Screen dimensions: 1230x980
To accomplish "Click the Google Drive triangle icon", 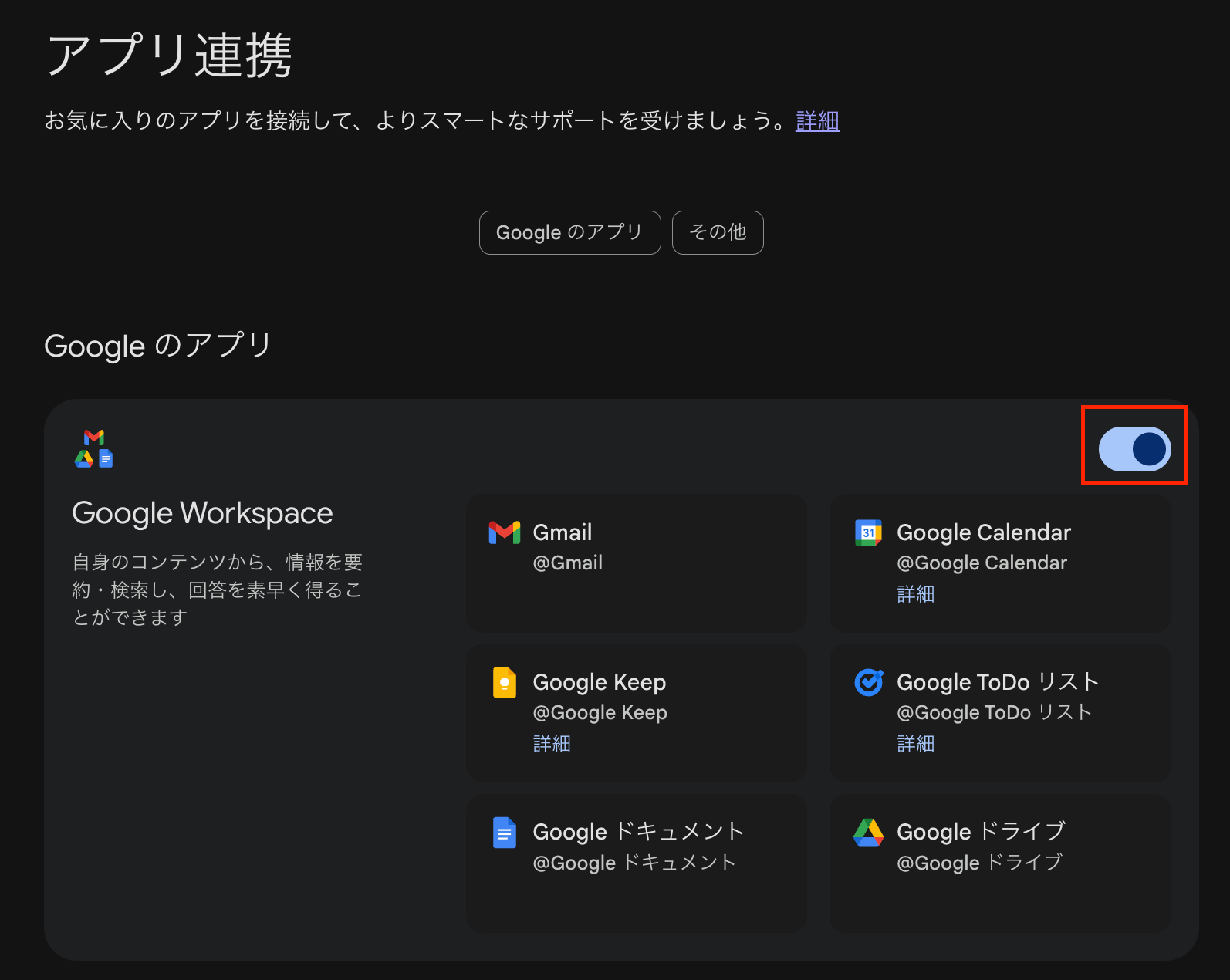I will [x=869, y=832].
